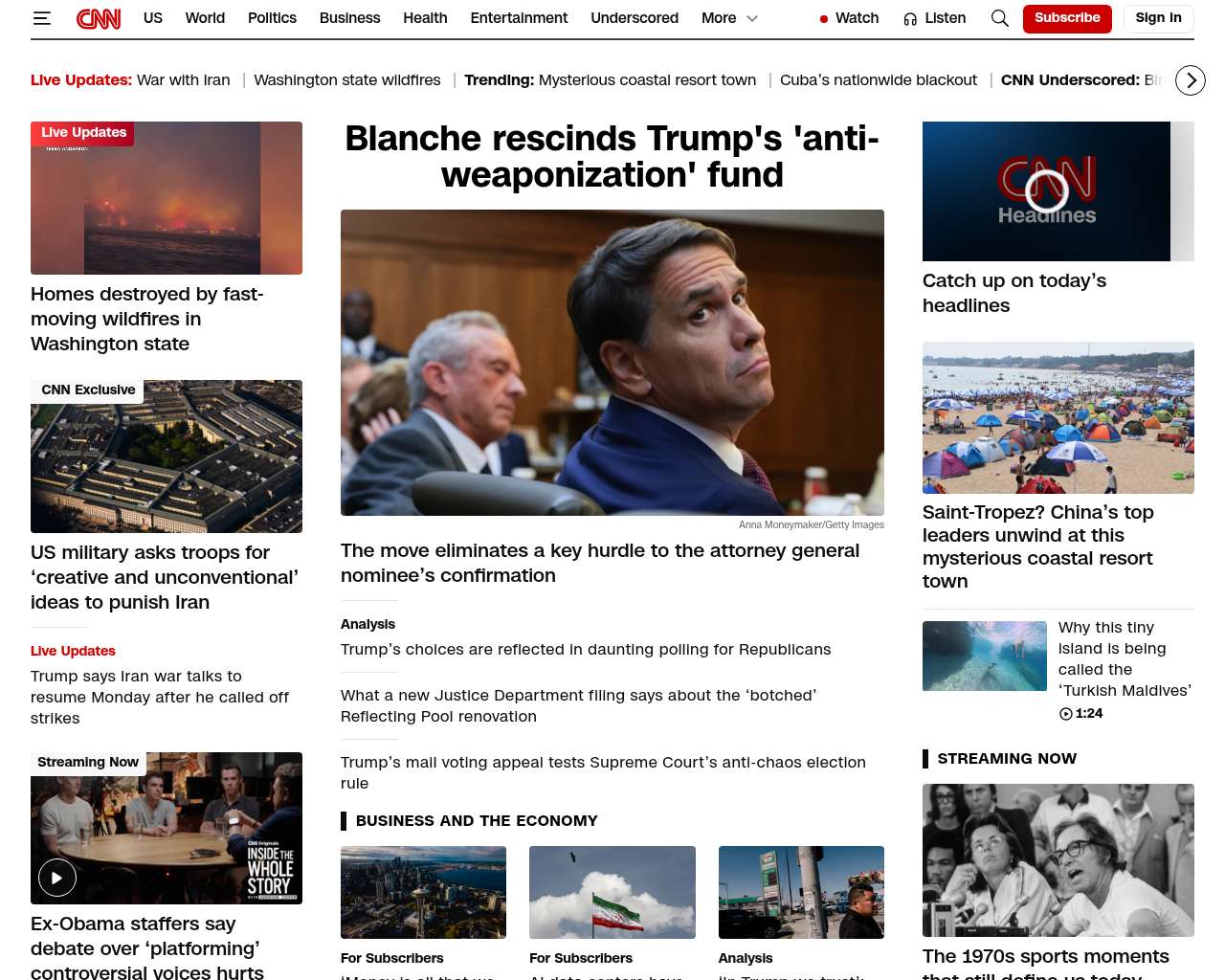Open the Turkish Maldives video thumbnail
Screen dimensions: 1225x980
coord(985,656)
